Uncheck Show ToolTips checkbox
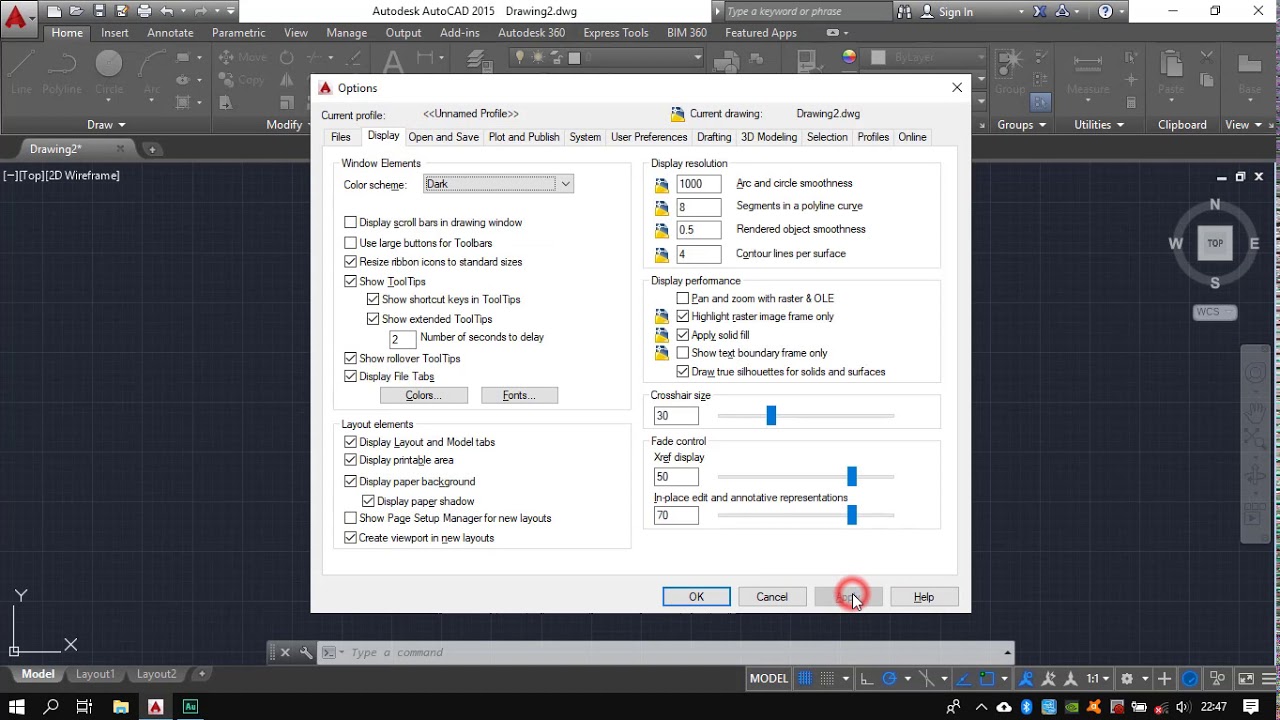 pyautogui.click(x=350, y=282)
